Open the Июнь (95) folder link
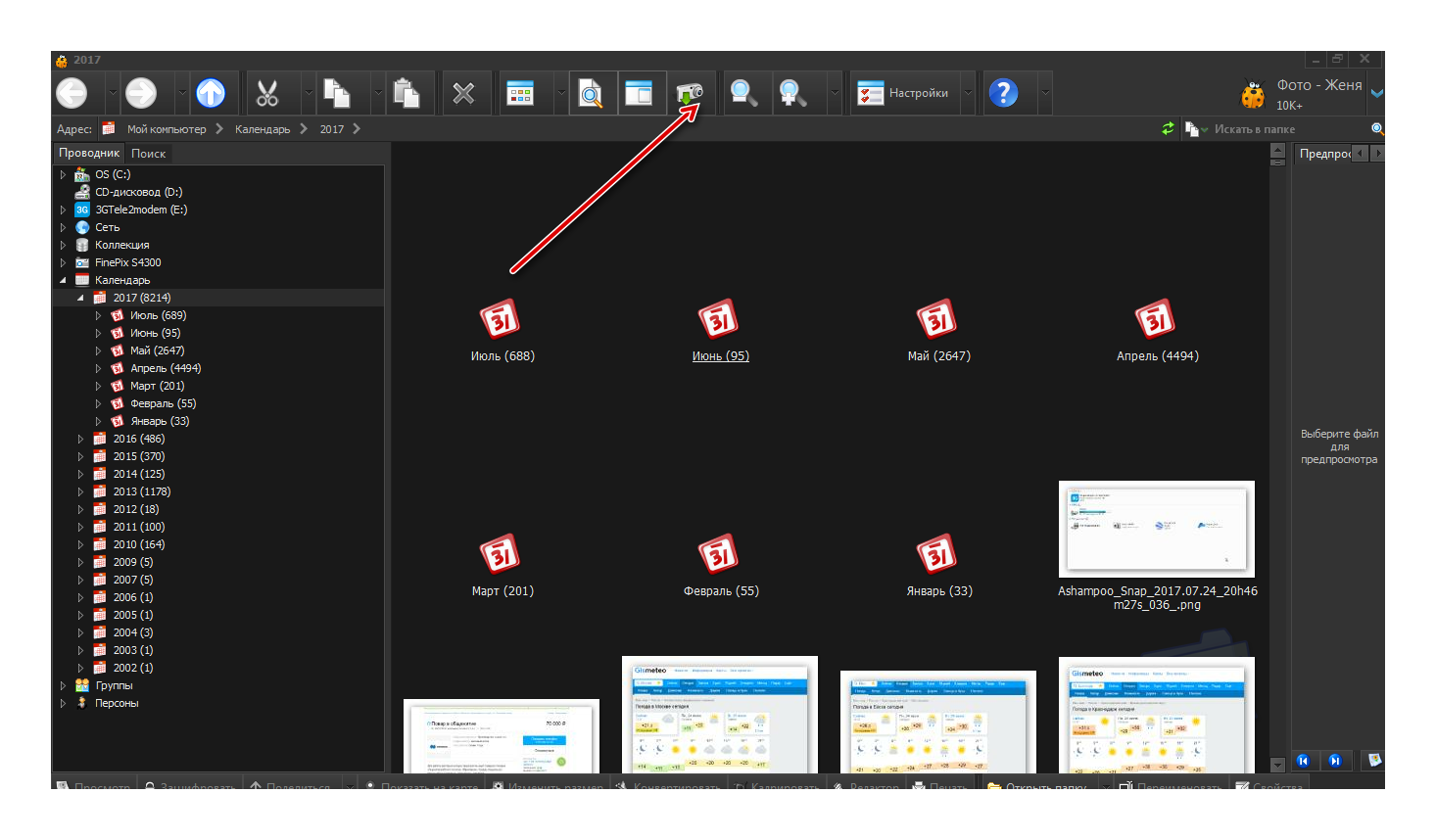1436x840 pixels. [x=721, y=356]
